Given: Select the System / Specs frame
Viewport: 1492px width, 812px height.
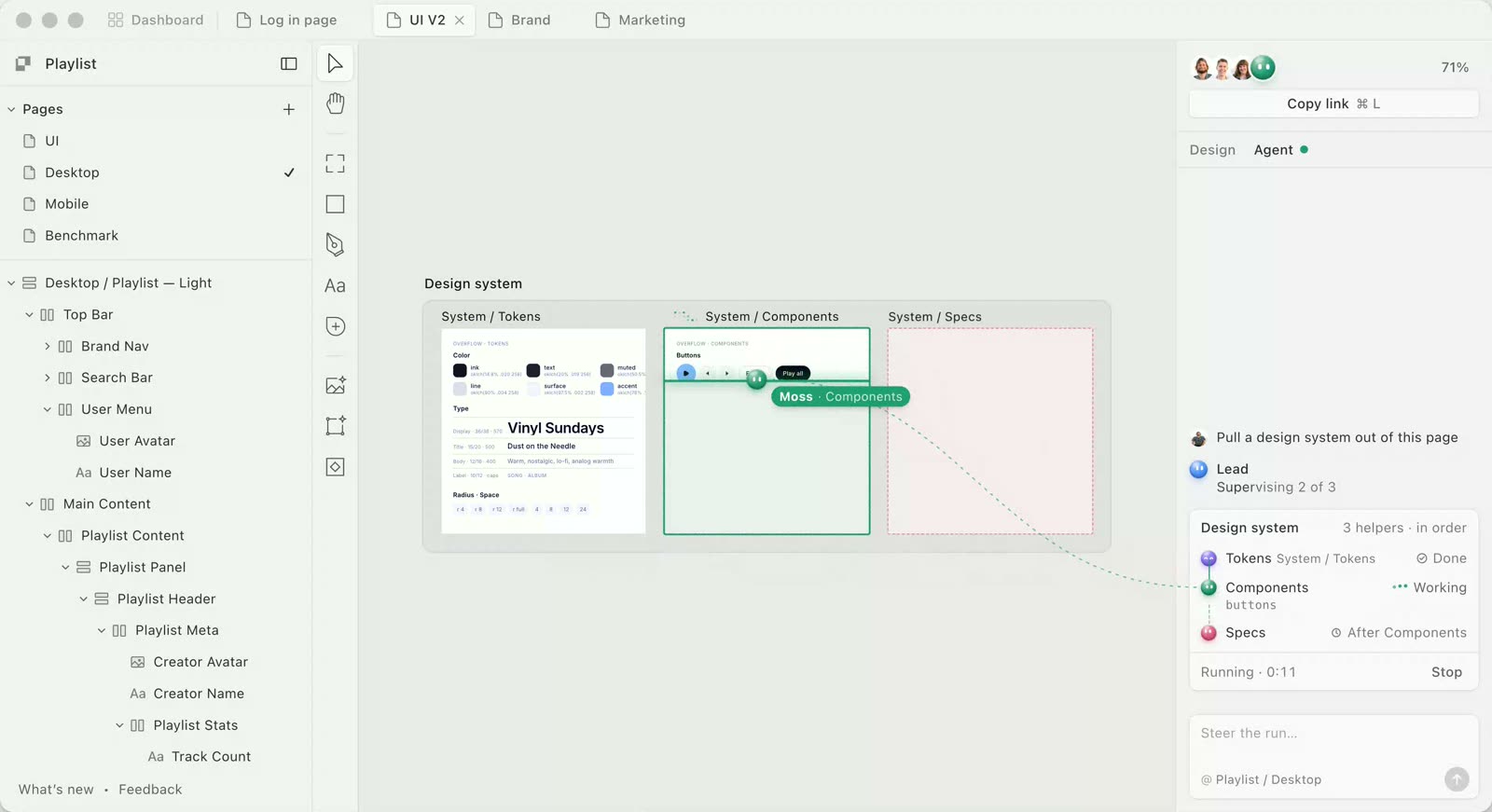Looking at the screenshot, I should click(x=989, y=431).
